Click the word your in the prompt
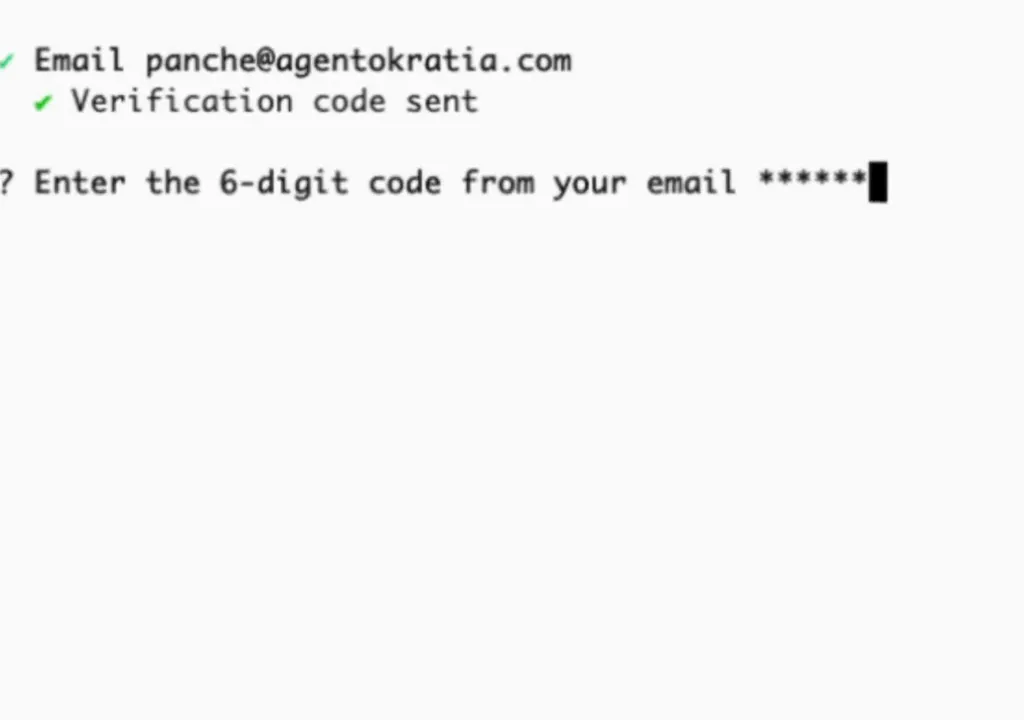 590,186
